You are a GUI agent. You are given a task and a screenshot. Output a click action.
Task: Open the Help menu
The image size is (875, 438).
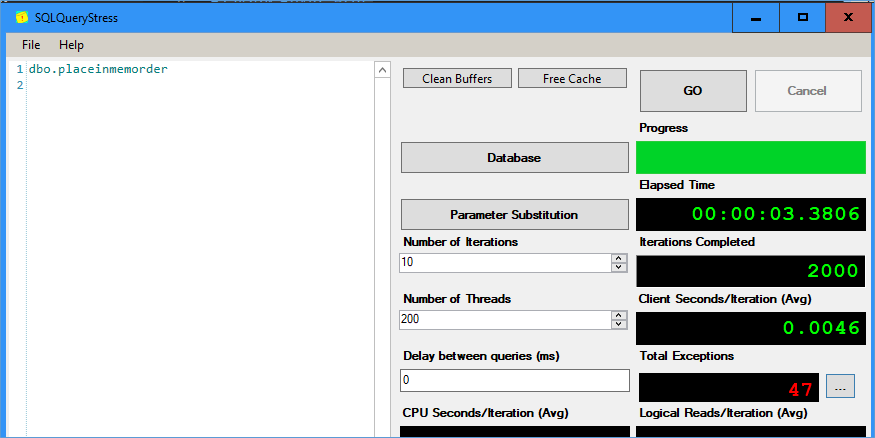pyautogui.click(x=71, y=45)
